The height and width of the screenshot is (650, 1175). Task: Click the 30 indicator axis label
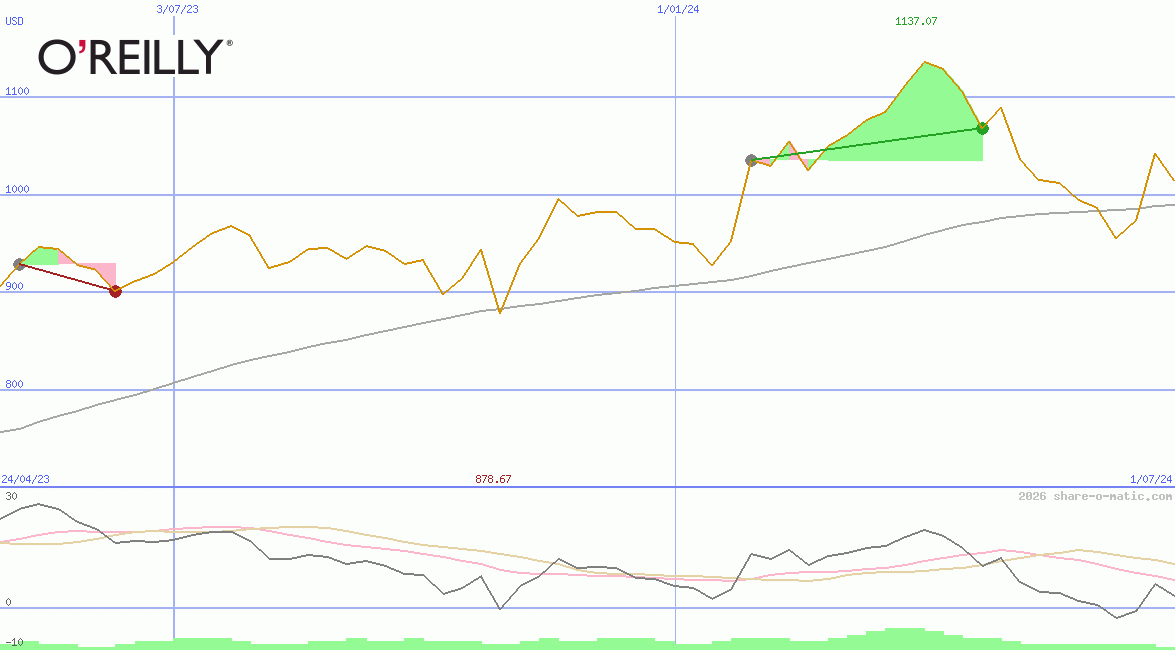pyautogui.click(x=11, y=496)
